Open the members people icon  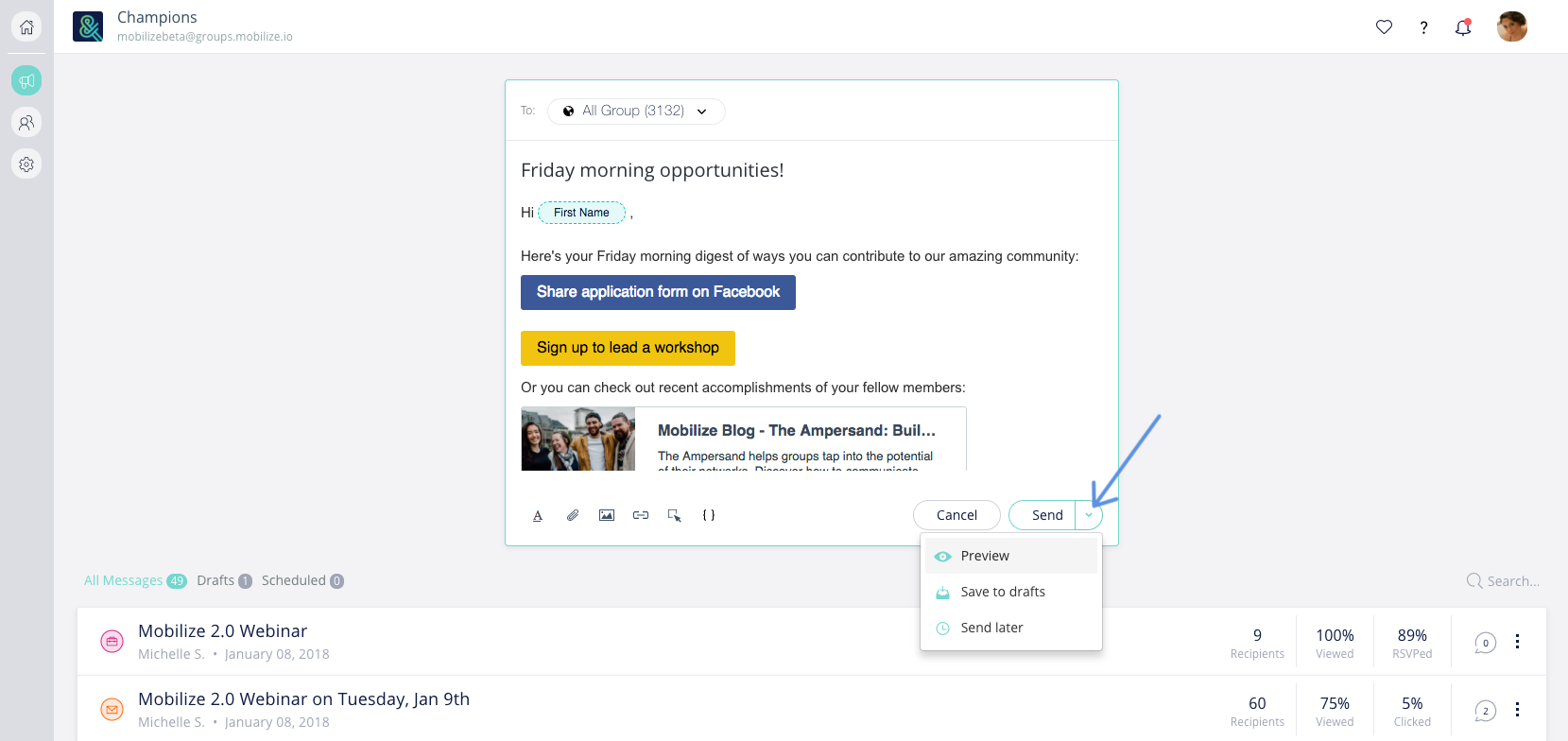pos(26,122)
